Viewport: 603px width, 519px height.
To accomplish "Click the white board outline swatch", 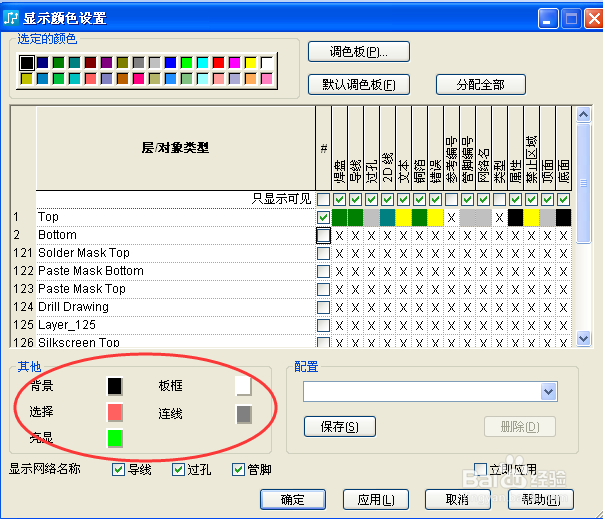I will (x=243, y=386).
